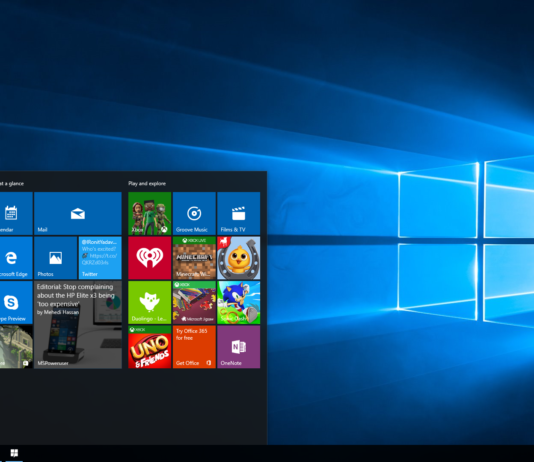Launch Microsoft Edge tile

coord(16,258)
